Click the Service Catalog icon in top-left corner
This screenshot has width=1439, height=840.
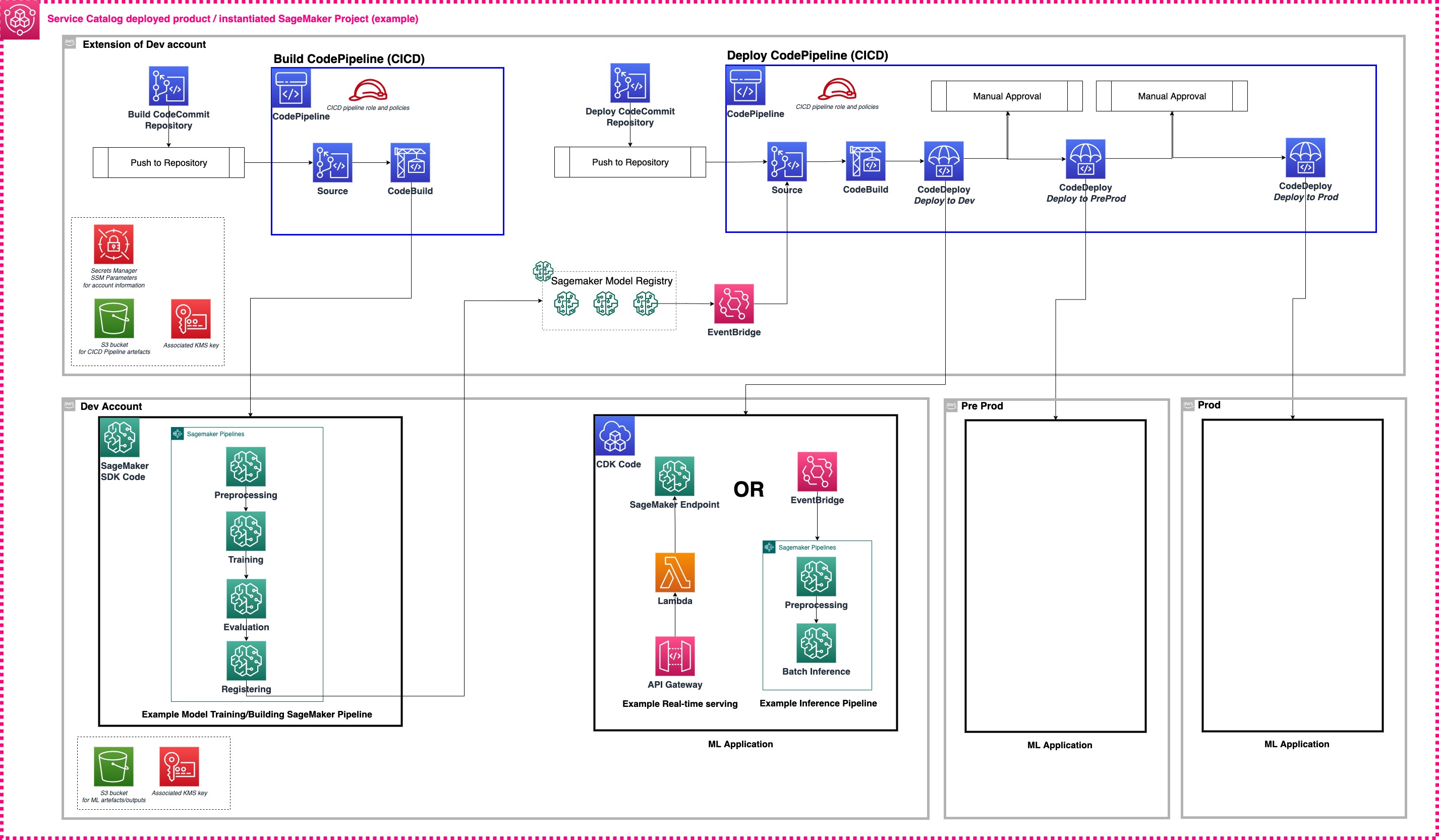[19, 19]
